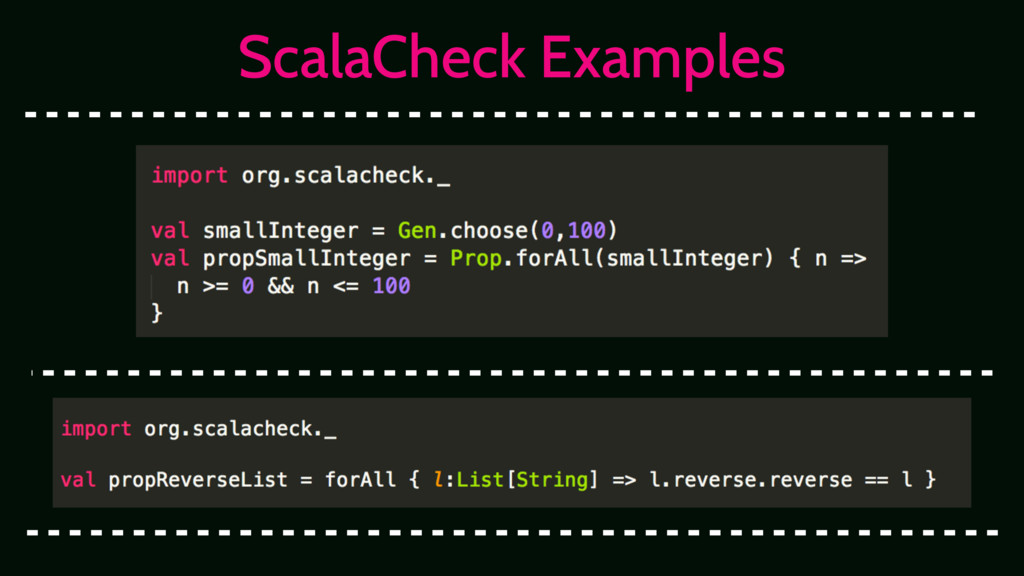The image size is (1024, 576).
Task: Click org.scalacheck._ in the bottom code block
Action: [x=240, y=429]
